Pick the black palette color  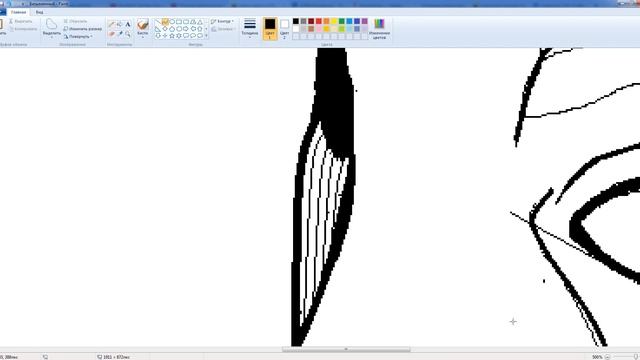(296, 21)
